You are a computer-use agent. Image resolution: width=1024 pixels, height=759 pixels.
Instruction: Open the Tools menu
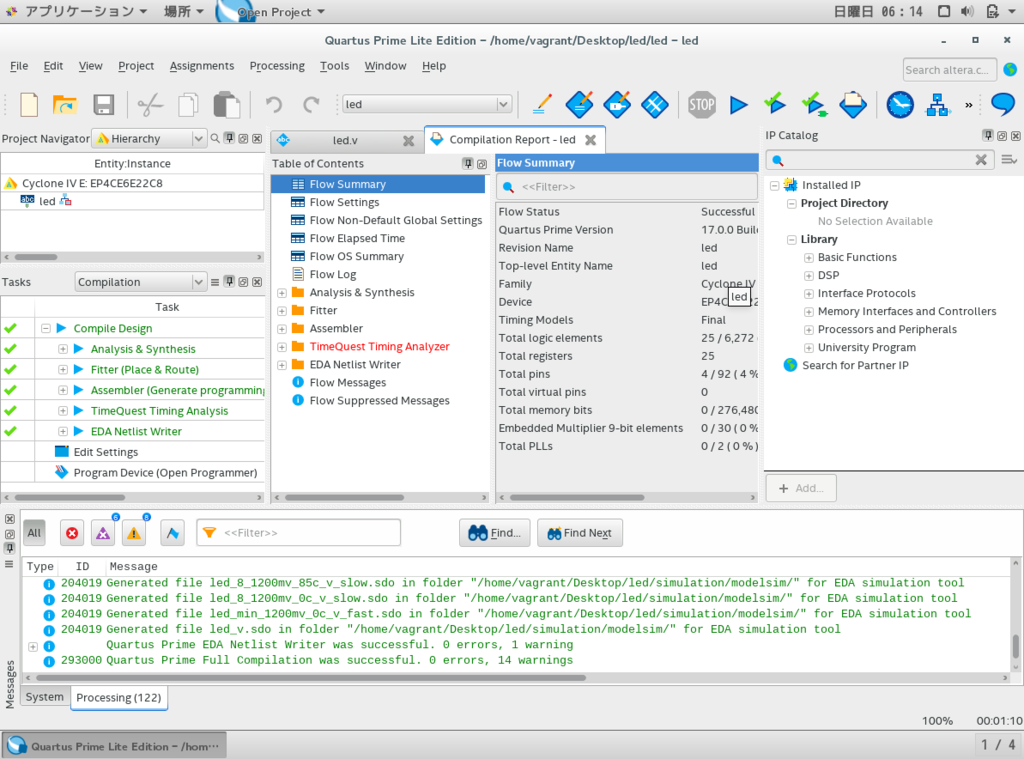click(x=334, y=66)
